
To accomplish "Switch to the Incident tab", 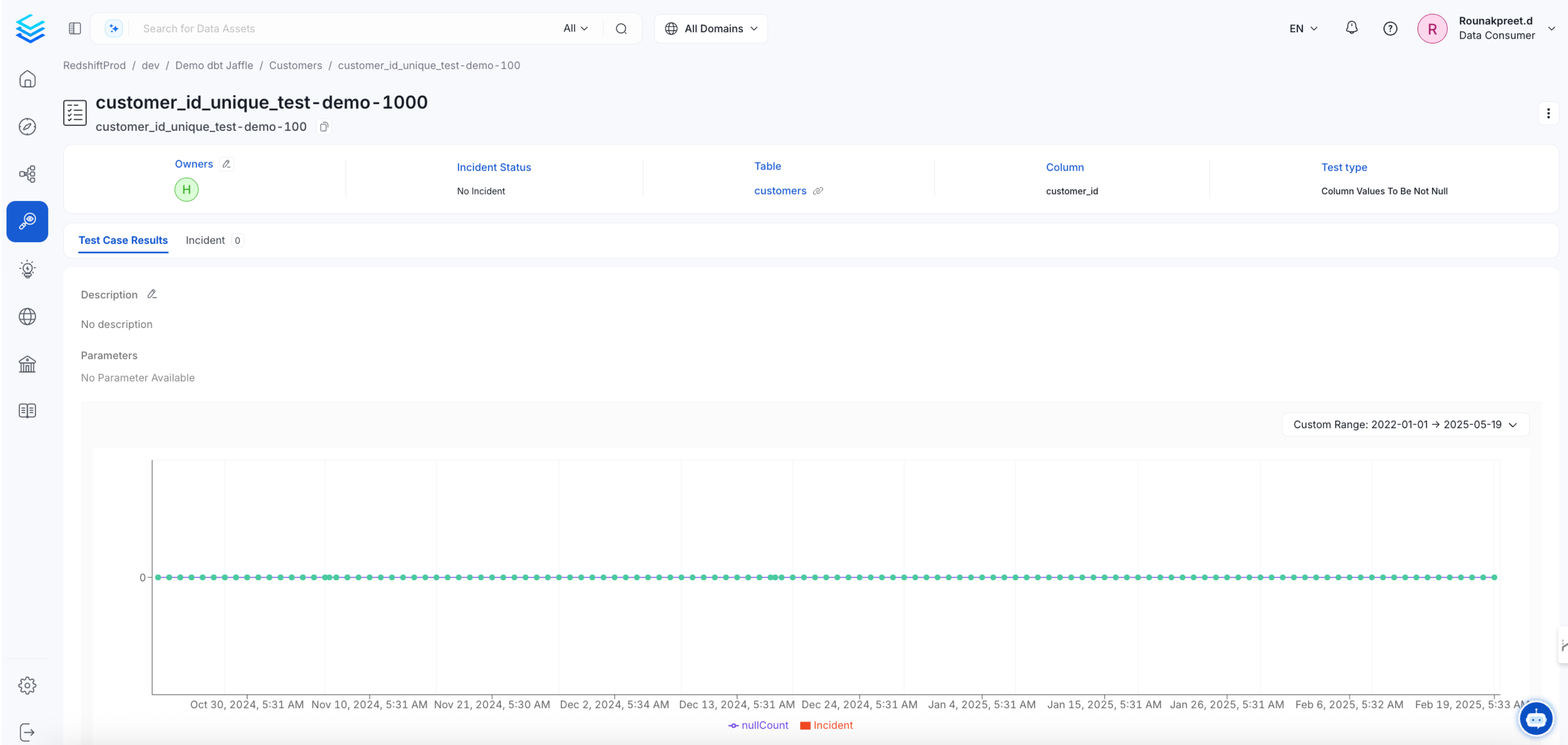I will [x=205, y=240].
